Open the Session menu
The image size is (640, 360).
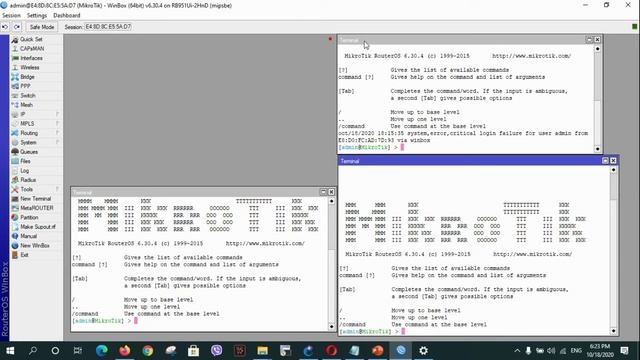click(x=11, y=16)
